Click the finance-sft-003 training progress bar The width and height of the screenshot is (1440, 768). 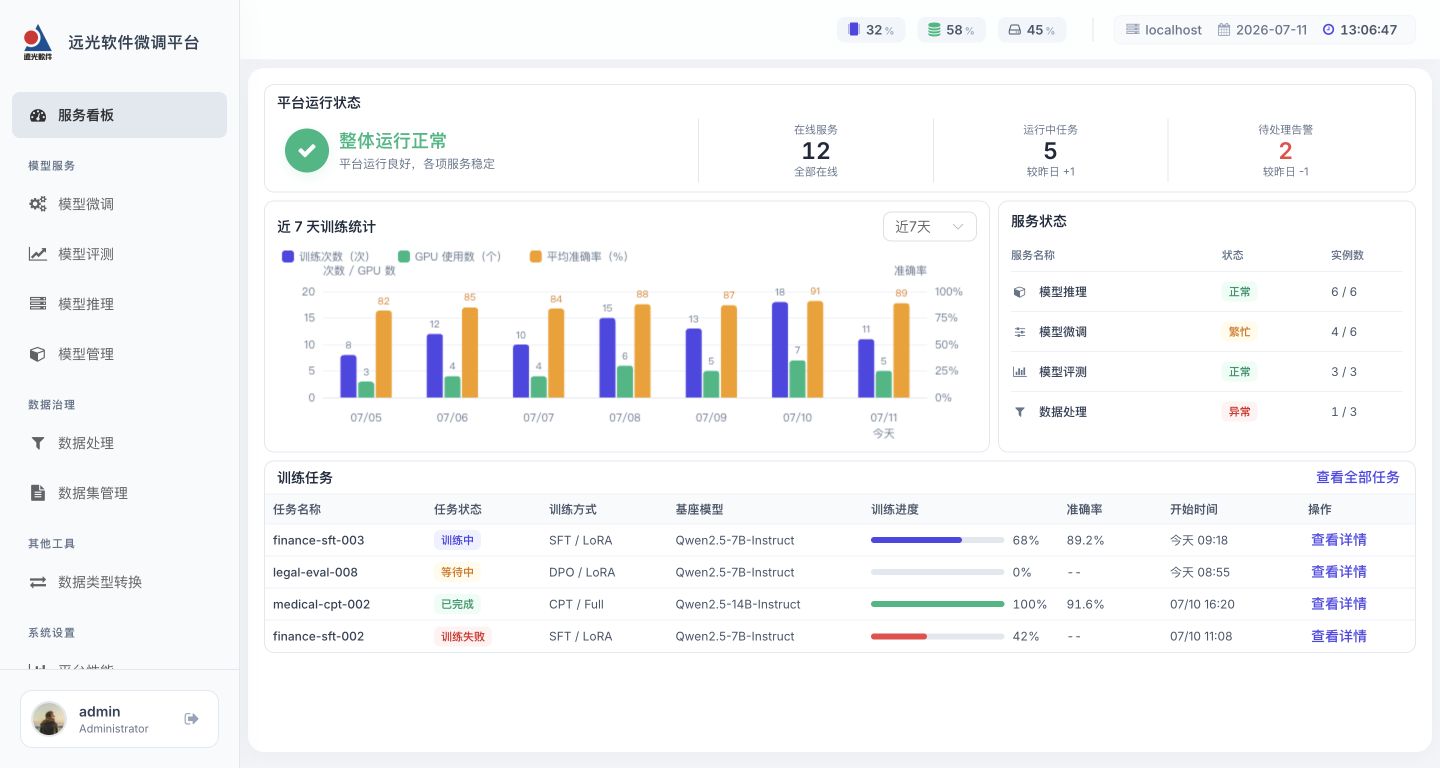tap(937, 540)
